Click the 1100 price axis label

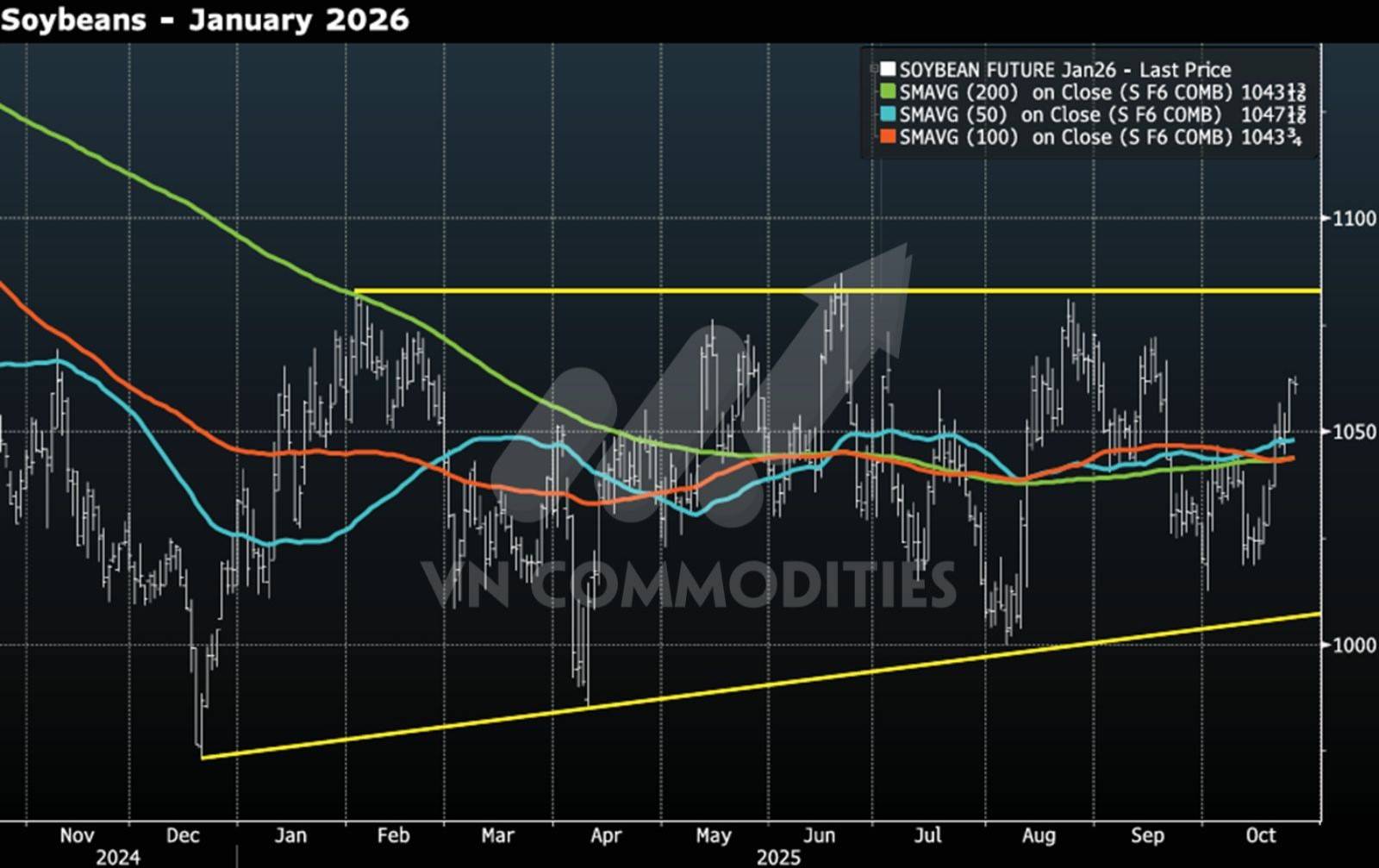(1354, 219)
